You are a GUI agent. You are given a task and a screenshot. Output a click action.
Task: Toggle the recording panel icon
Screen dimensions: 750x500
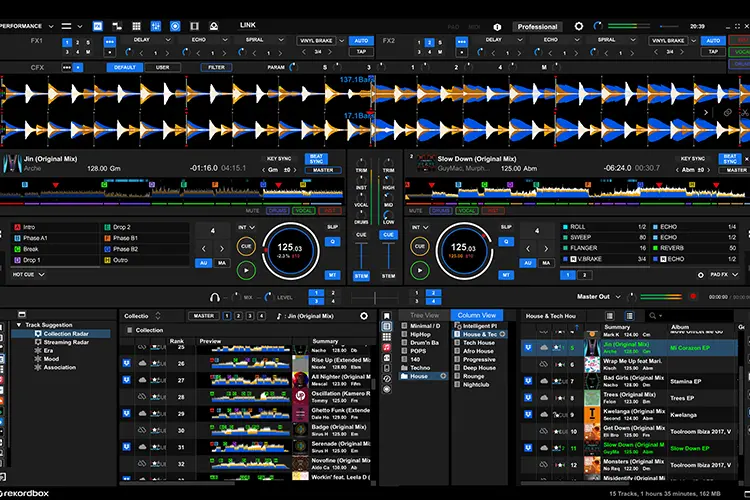tap(175, 26)
